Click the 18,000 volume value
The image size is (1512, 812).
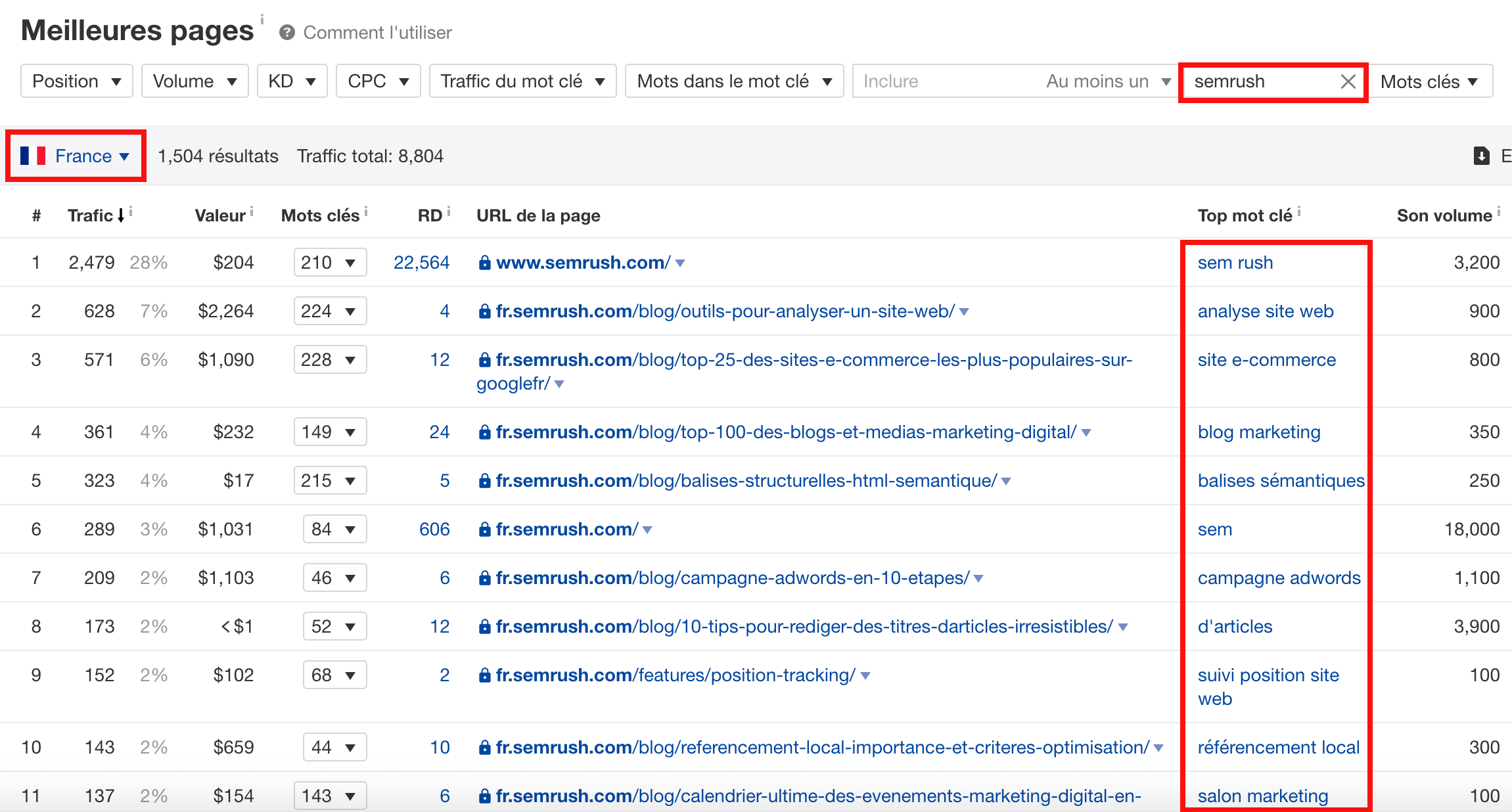1472,530
